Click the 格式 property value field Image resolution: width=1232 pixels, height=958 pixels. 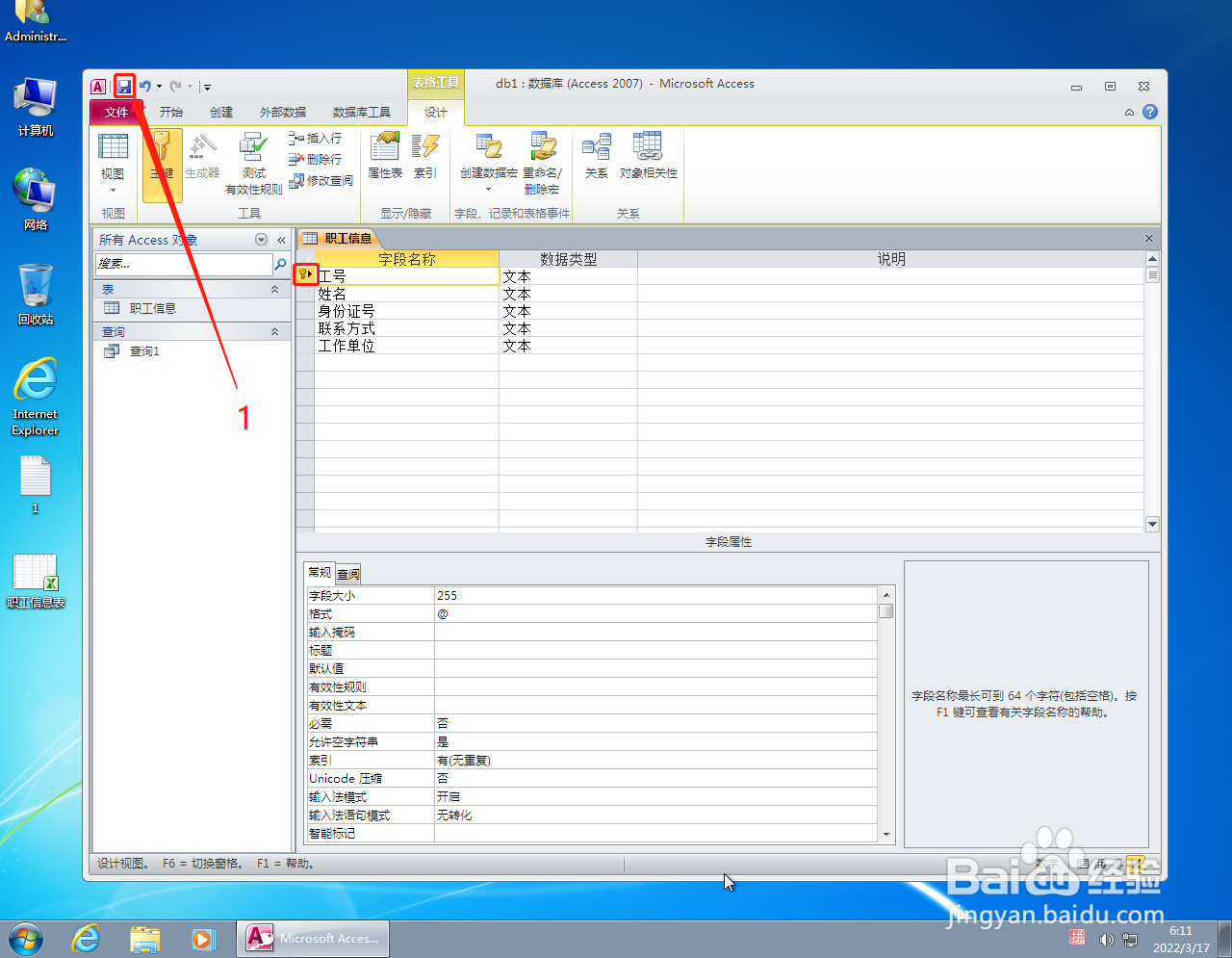coord(655,614)
